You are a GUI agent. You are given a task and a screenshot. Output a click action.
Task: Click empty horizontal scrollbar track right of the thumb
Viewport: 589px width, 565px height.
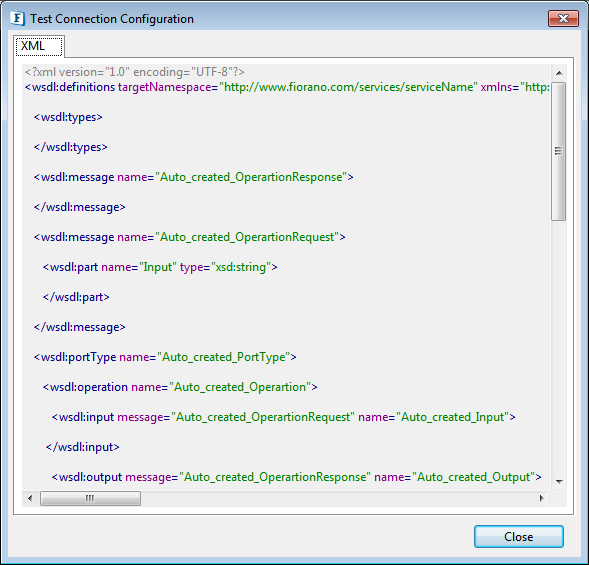[337, 499]
